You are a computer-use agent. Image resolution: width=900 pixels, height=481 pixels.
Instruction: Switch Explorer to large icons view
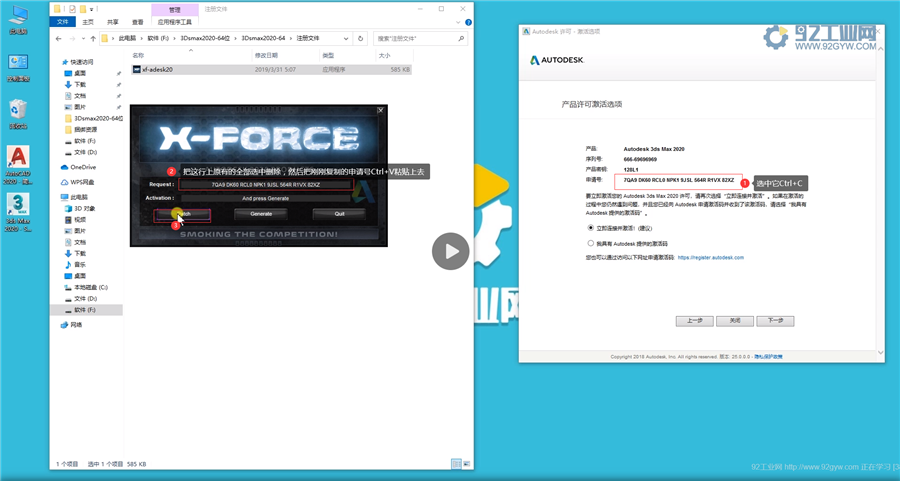(x=467, y=463)
